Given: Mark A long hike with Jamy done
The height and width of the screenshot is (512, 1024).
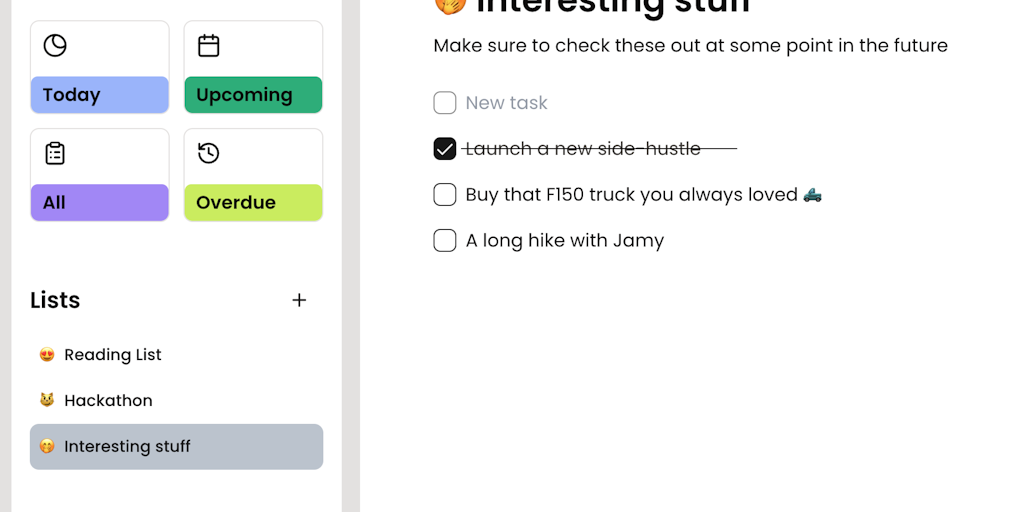Looking at the screenshot, I should [445, 240].
